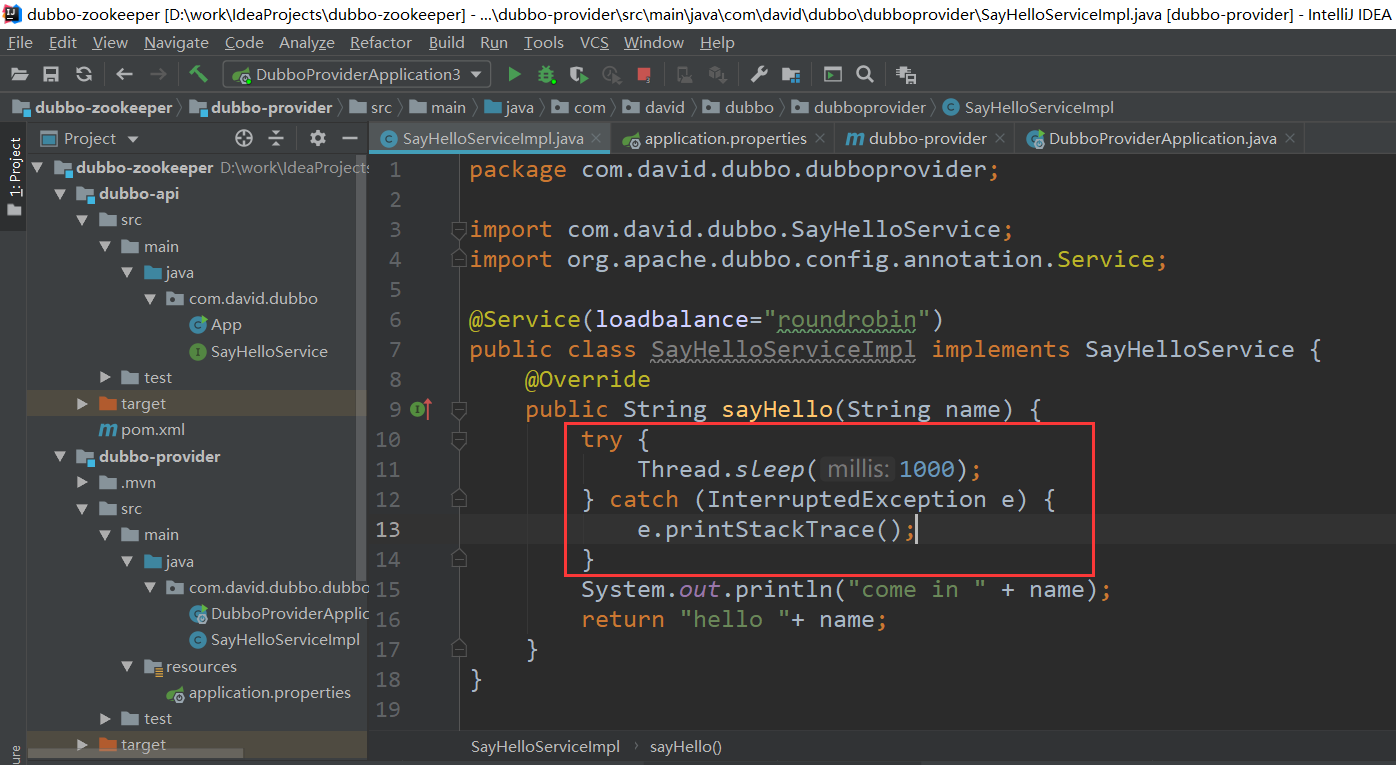1396x765 pixels.
Task: Click the Build hammer icon
Action: click(x=198, y=74)
